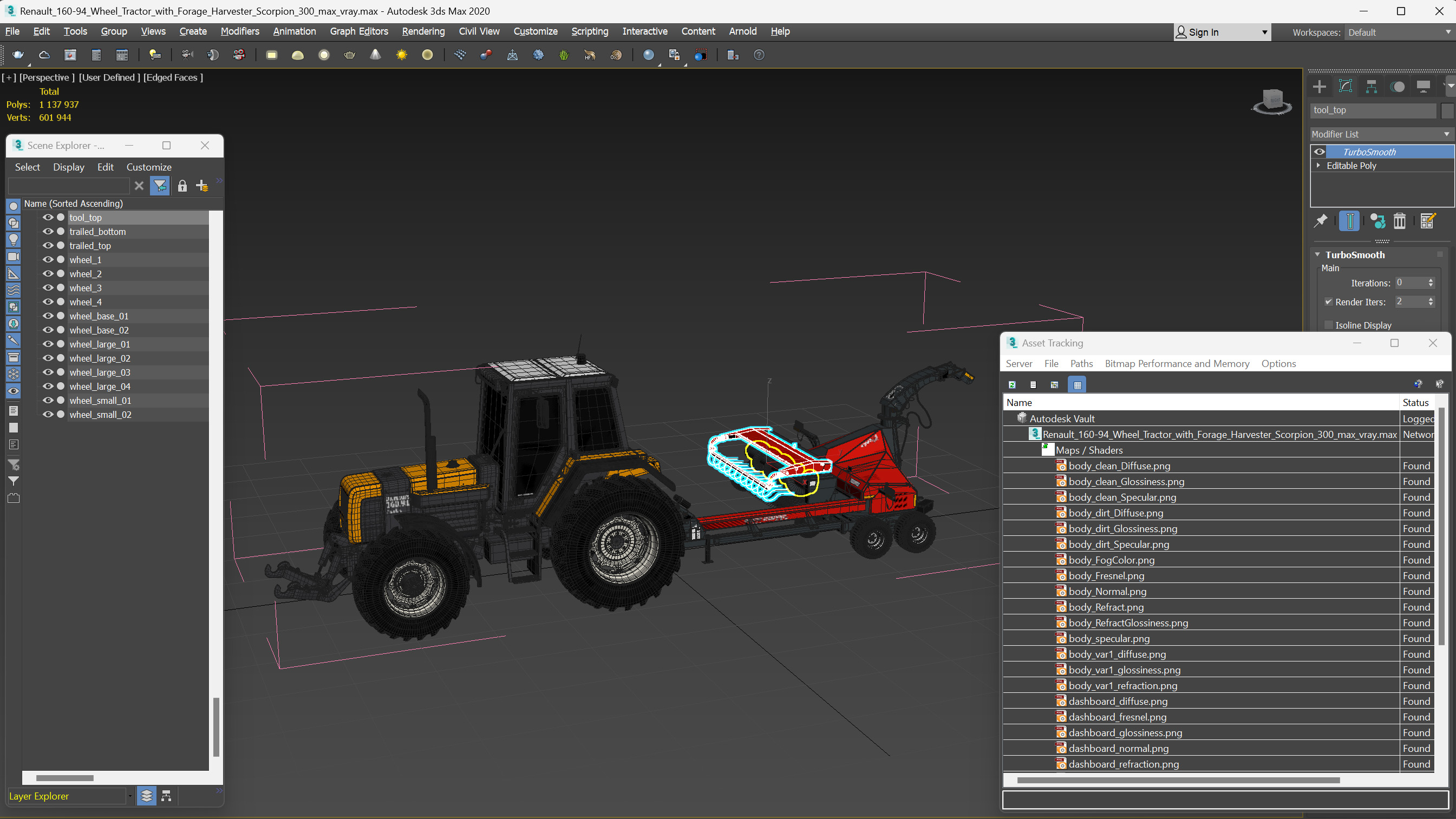
Task: Open the Modifiers menu
Action: point(240,31)
